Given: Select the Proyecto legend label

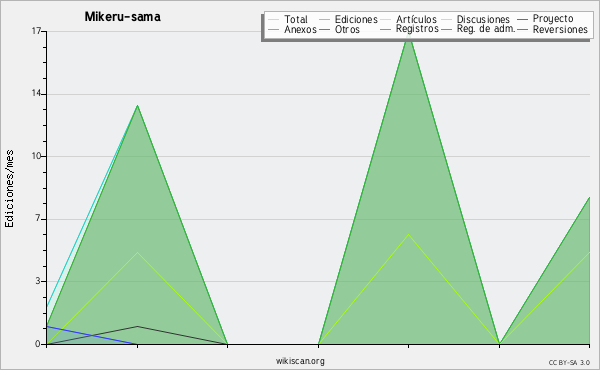Looking at the screenshot, I should (x=553, y=19).
